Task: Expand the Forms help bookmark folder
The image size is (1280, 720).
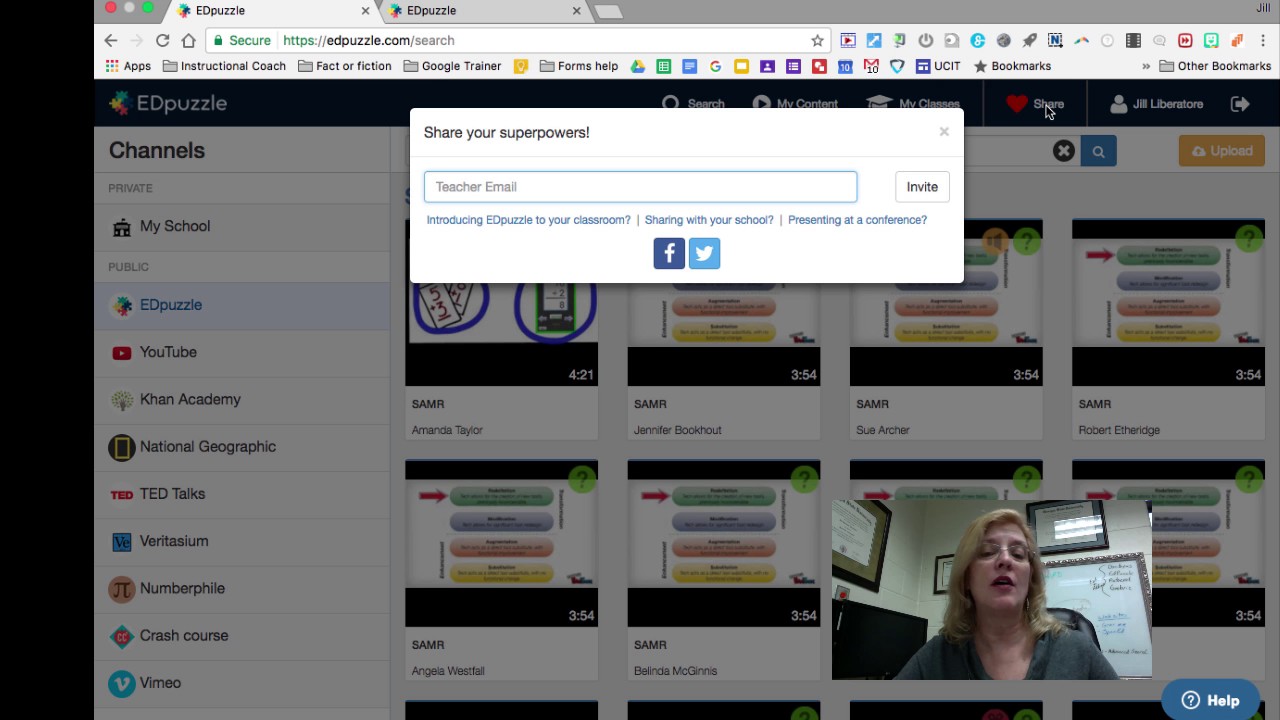Action: pyautogui.click(x=579, y=66)
